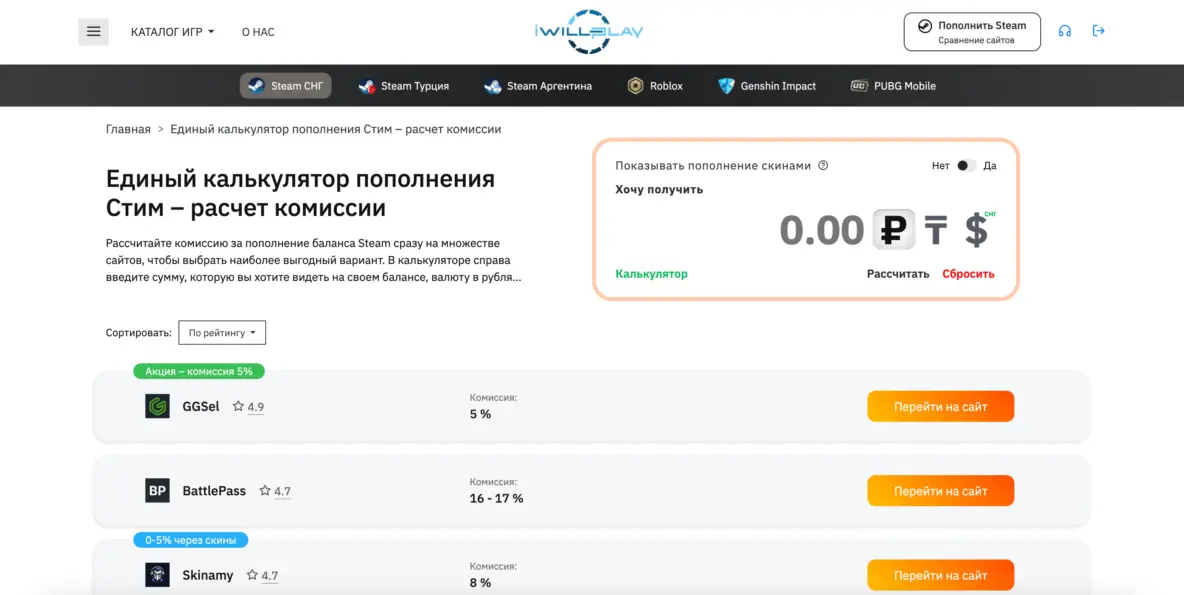
Task: Switch to the Steam Турция tab
Action: pos(404,86)
